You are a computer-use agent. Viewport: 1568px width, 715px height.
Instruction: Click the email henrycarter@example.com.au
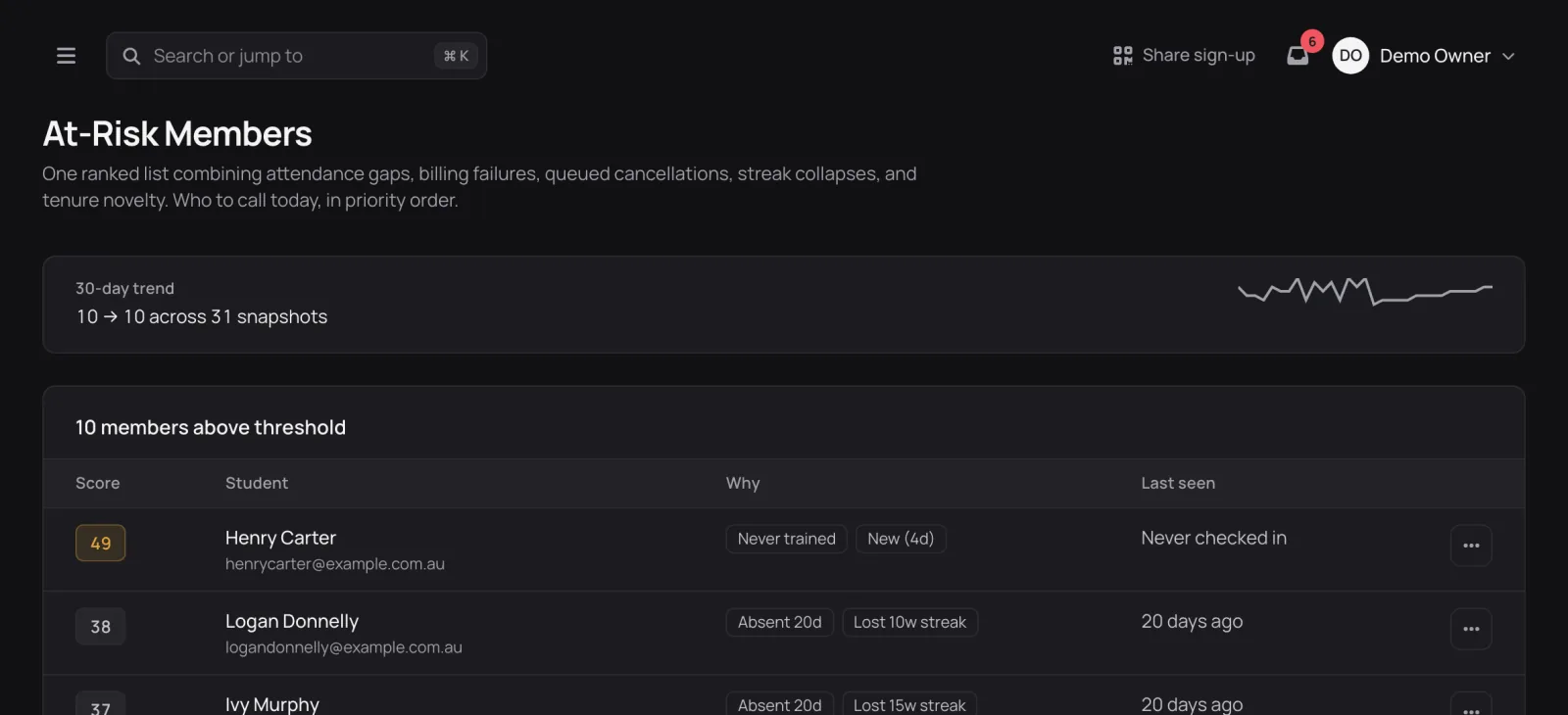coord(335,564)
